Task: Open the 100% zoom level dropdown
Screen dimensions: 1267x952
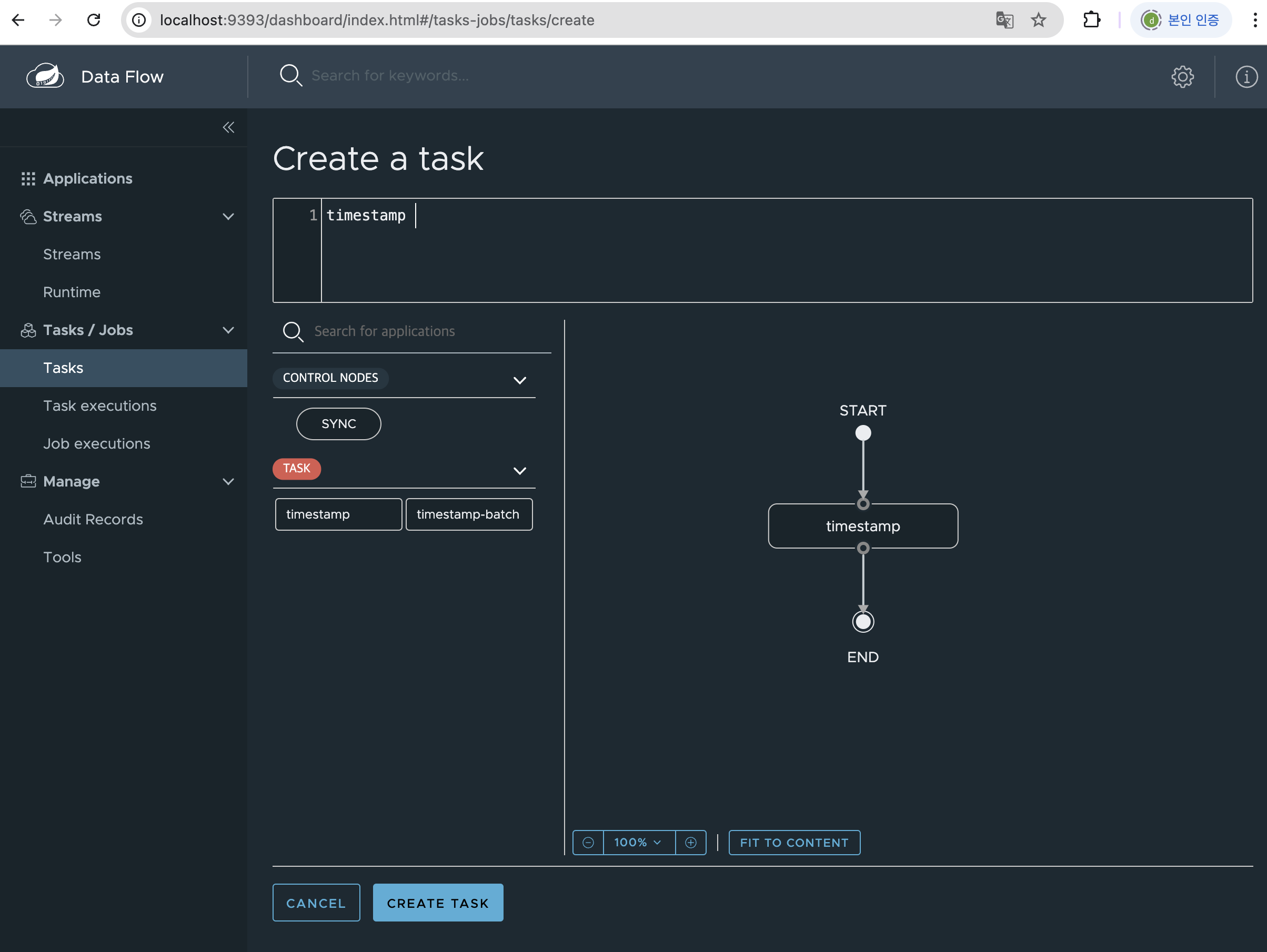Action: [x=638, y=842]
